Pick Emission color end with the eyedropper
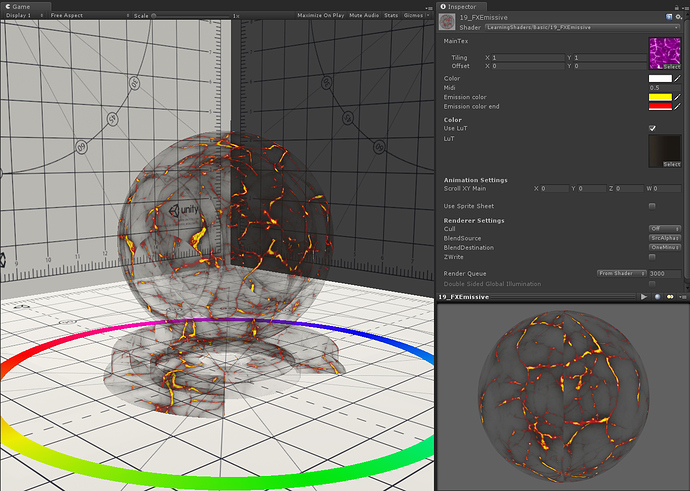The image size is (690, 491). coord(677,106)
